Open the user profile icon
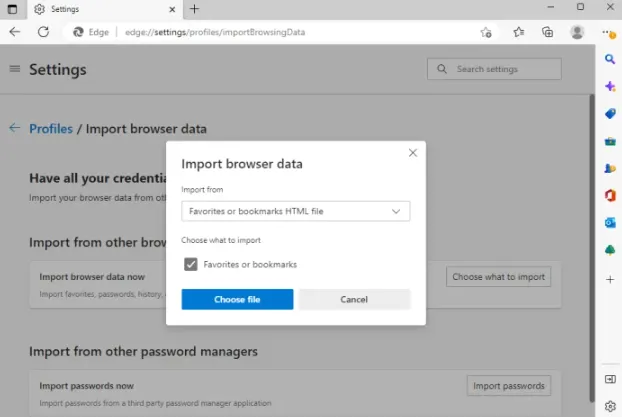Viewport: 622px width, 417px height. pos(577,32)
